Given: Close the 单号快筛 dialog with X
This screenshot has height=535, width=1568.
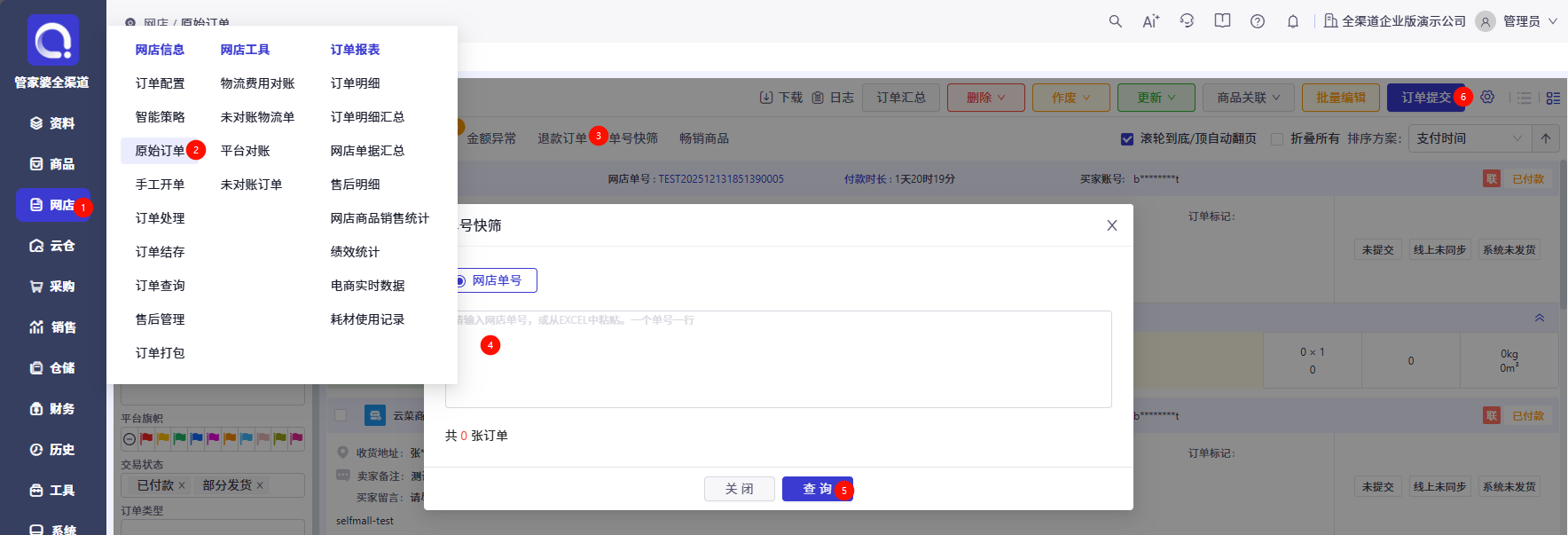Looking at the screenshot, I should [x=1112, y=225].
